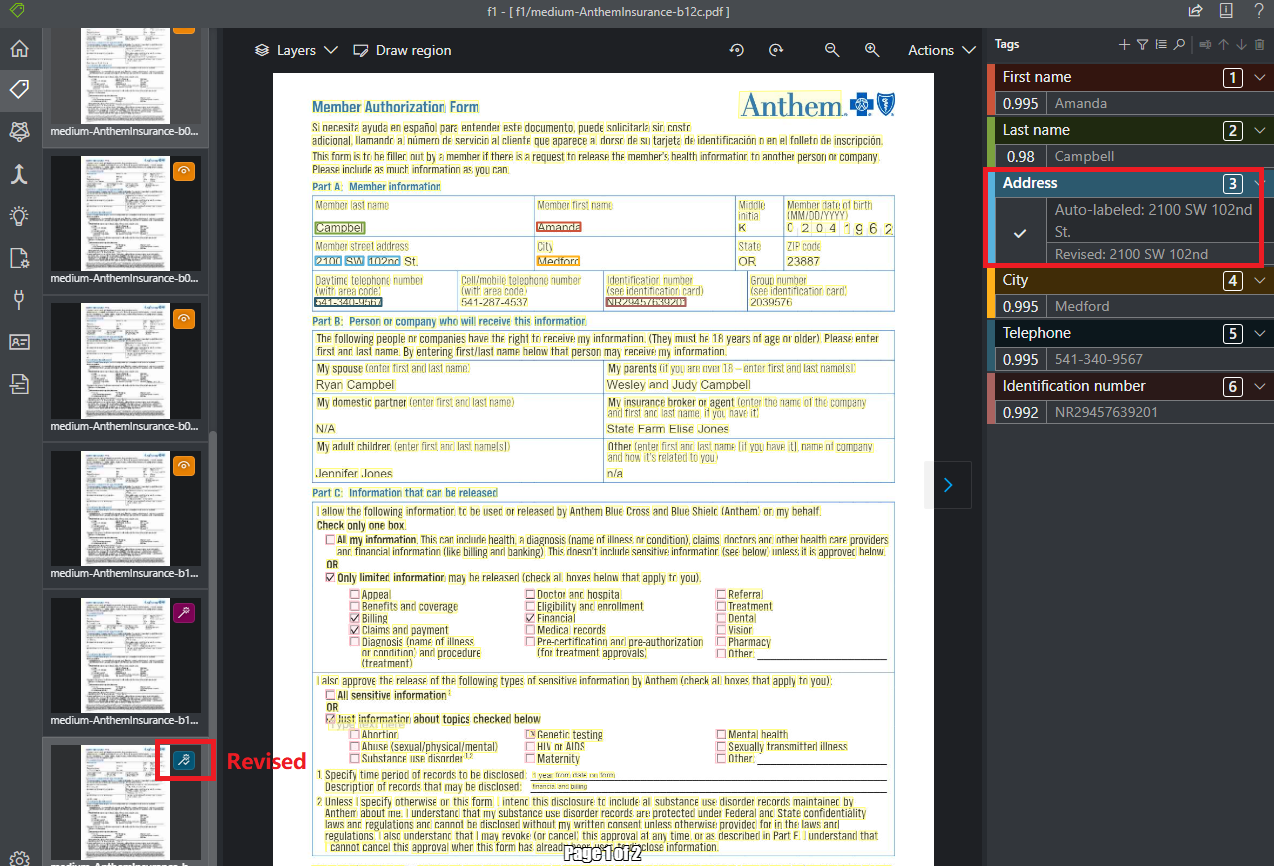Click the Last name green color bar
Screen dimensions: 1279x866
tap(991, 142)
